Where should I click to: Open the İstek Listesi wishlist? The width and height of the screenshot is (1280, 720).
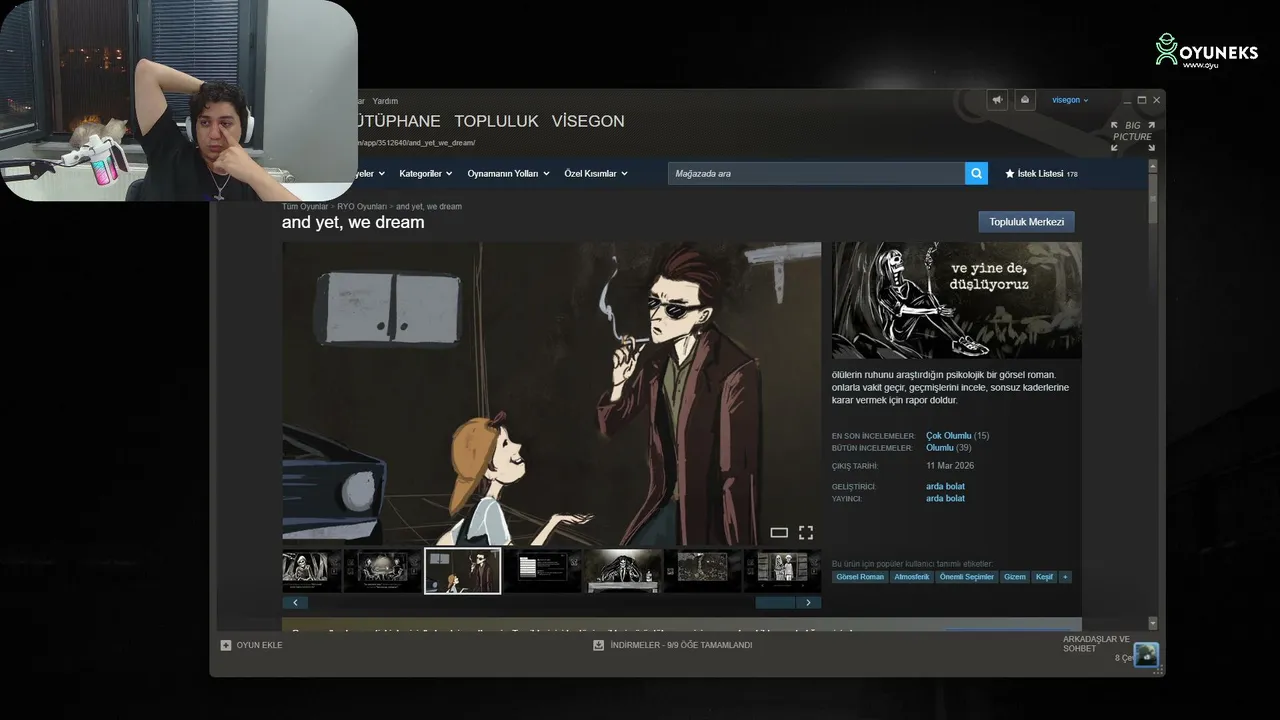click(x=1041, y=174)
